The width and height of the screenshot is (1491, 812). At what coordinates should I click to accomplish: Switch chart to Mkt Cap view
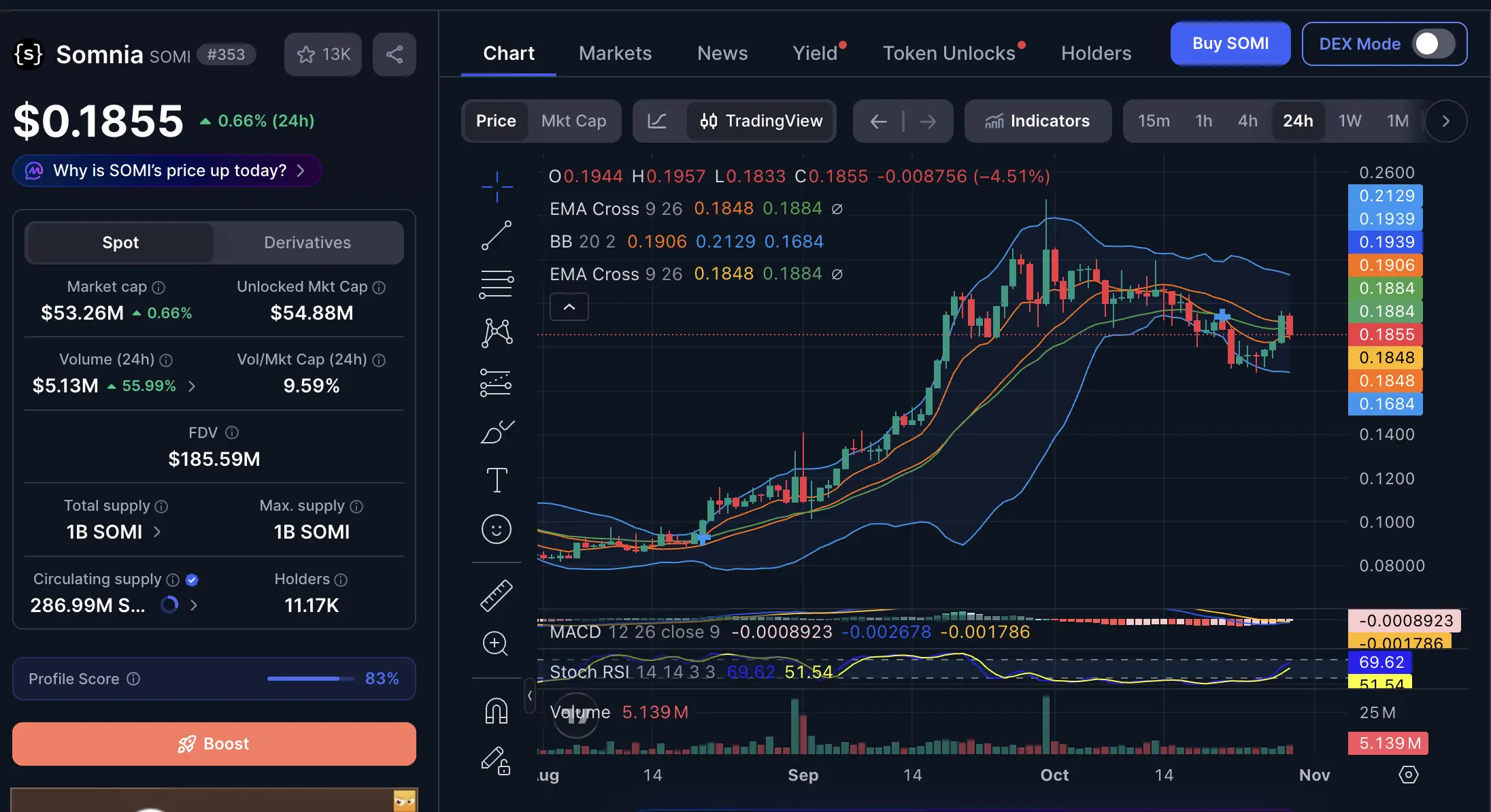point(573,121)
